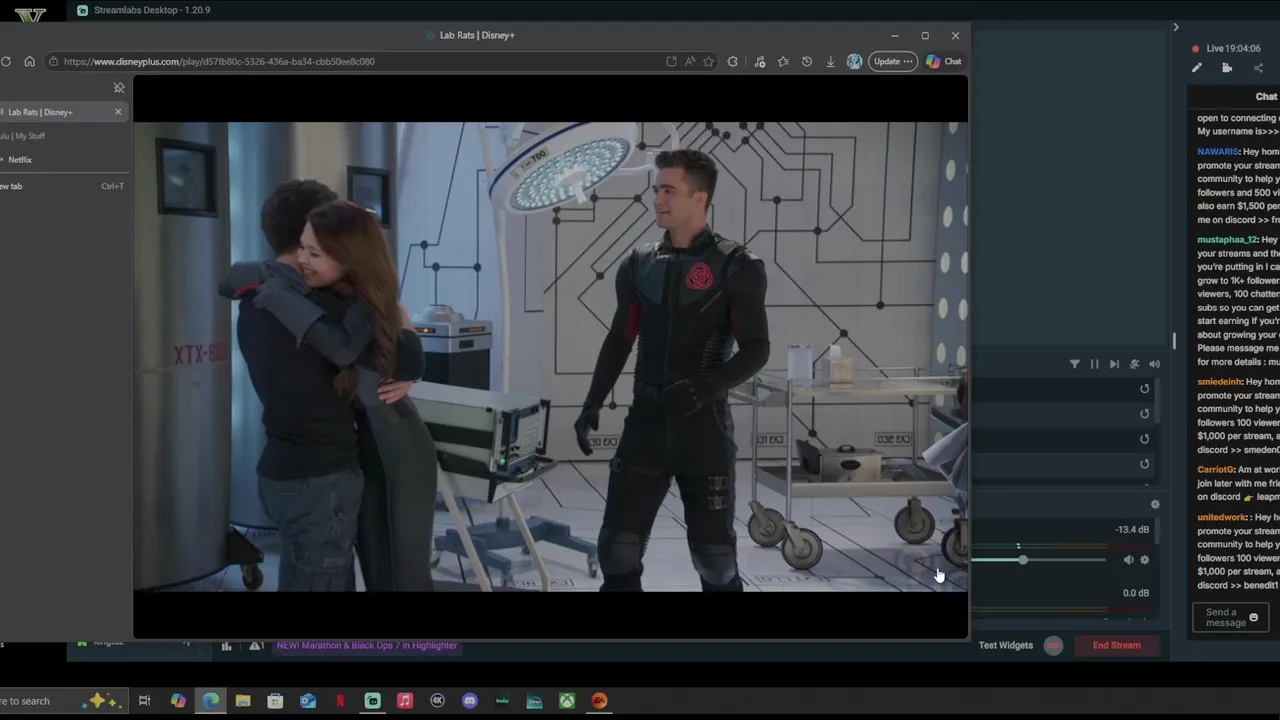Open Marathon & Black Ops 7 Highlighter link
Viewport: 1280px width, 720px height.
(x=367, y=646)
